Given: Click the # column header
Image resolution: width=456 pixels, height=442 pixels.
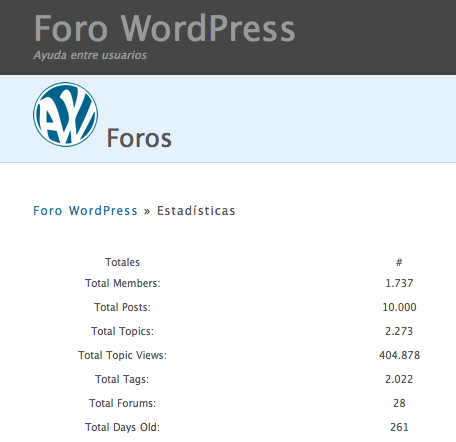Looking at the screenshot, I should [399, 262].
